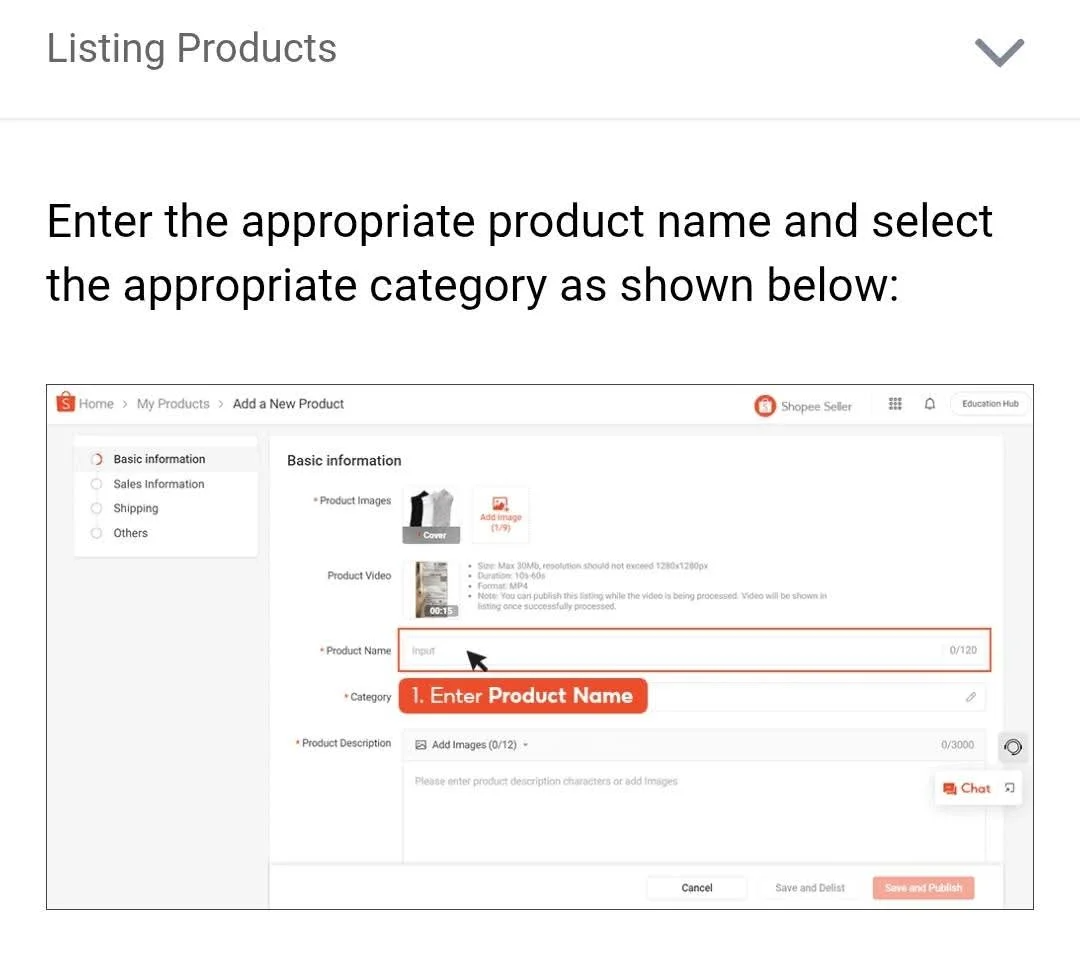The width and height of the screenshot is (1080, 973).
Task: Open the notifications bell icon
Action: (x=930, y=404)
